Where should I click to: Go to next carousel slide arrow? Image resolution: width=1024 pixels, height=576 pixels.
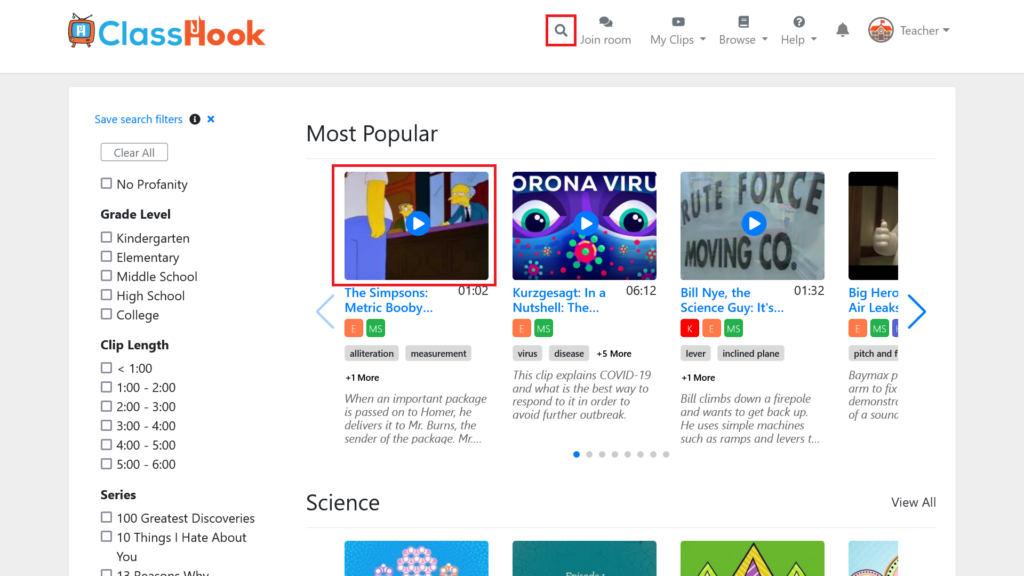tap(916, 311)
